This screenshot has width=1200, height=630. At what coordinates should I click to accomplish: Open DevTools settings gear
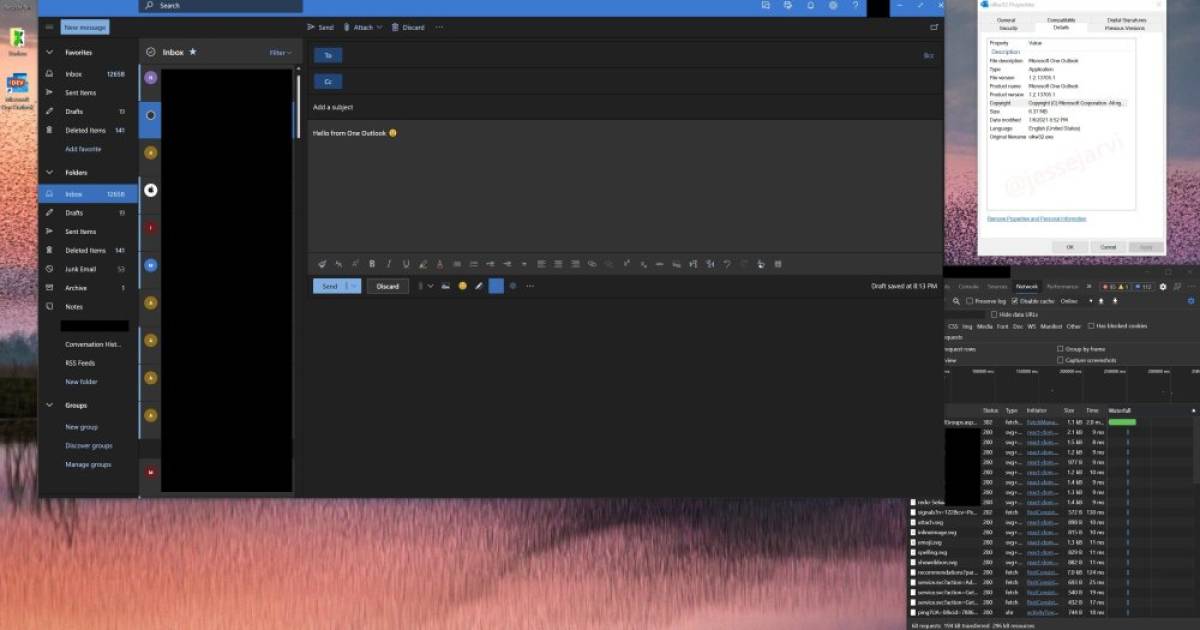(x=1162, y=287)
